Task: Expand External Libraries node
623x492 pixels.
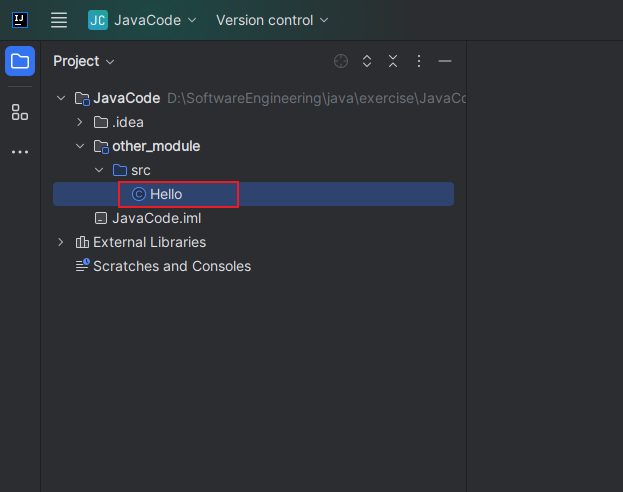Action: [x=62, y=242]
